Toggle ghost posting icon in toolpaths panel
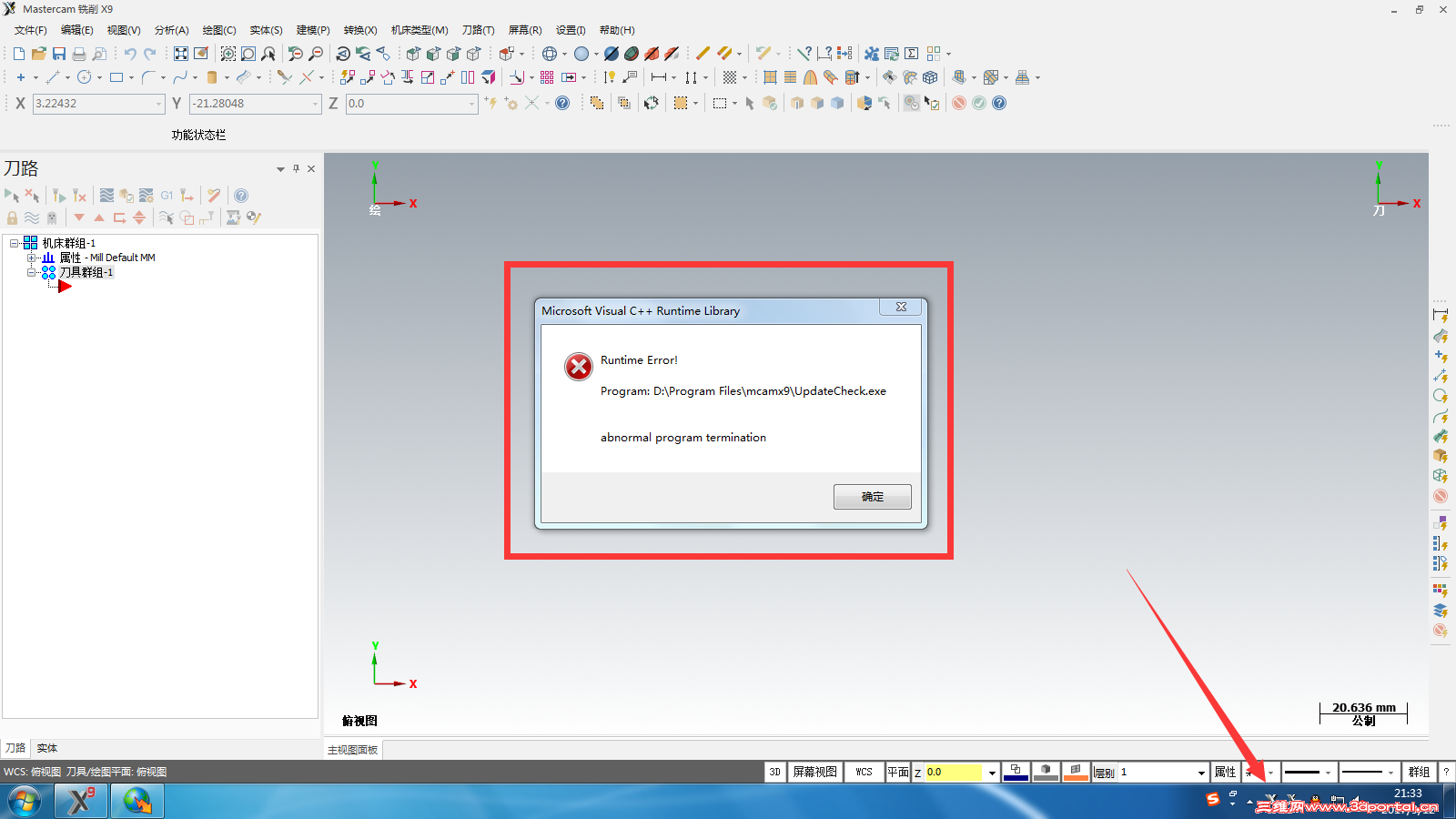Image resolution: width=1456 pixels, height=819 pixels. [x=52, y=217]
